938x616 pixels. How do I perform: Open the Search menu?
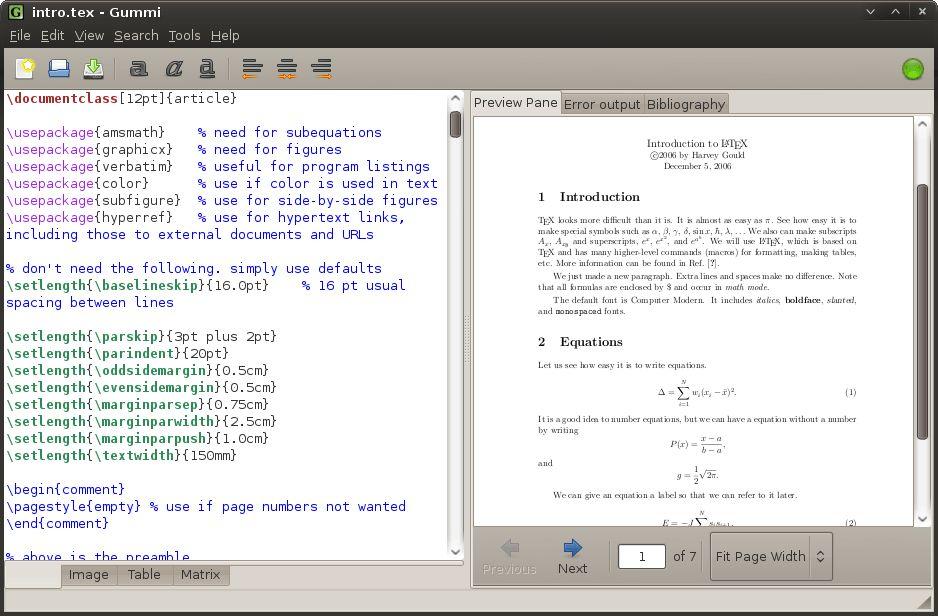(136, 35)
